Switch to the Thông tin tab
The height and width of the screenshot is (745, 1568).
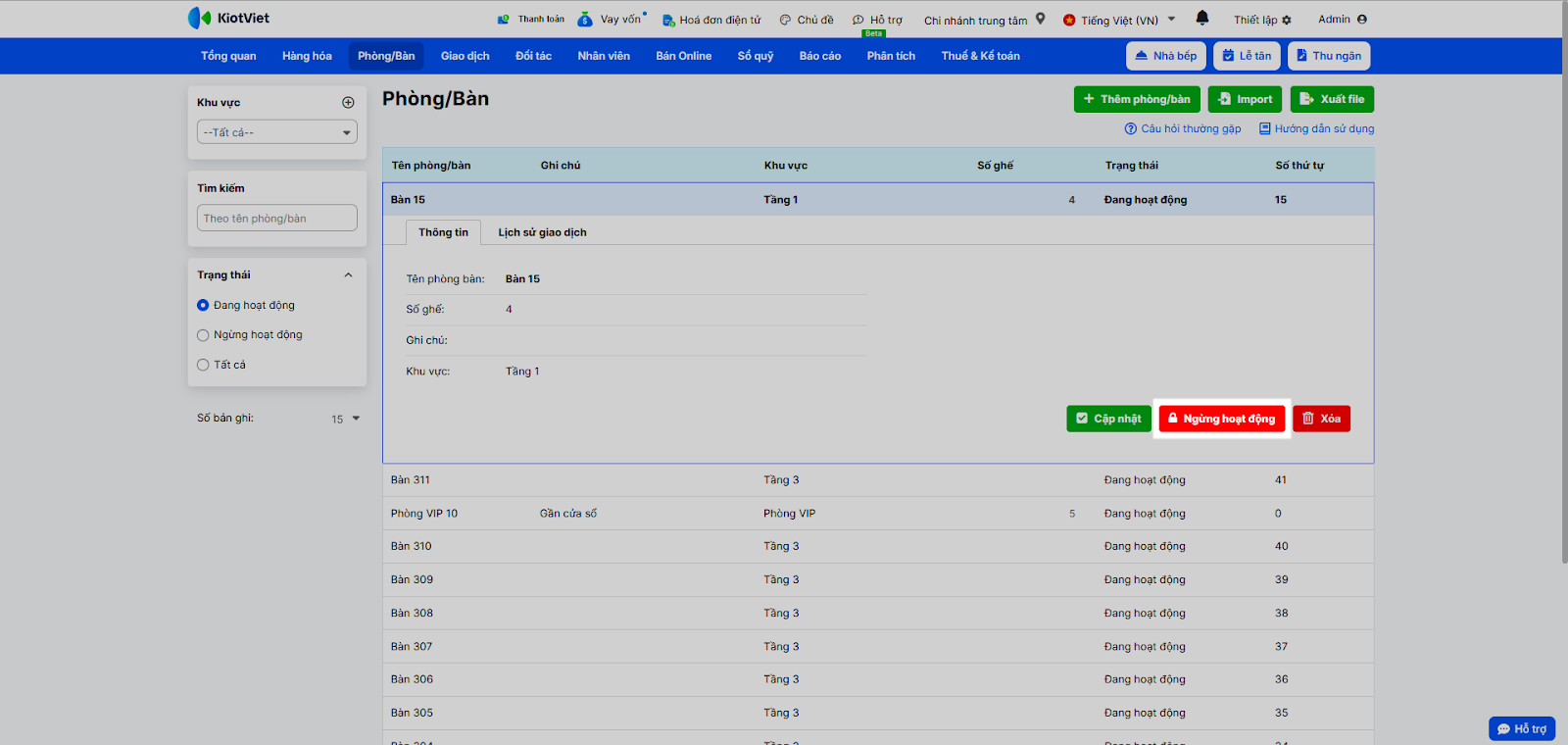(x=443, y=232)
